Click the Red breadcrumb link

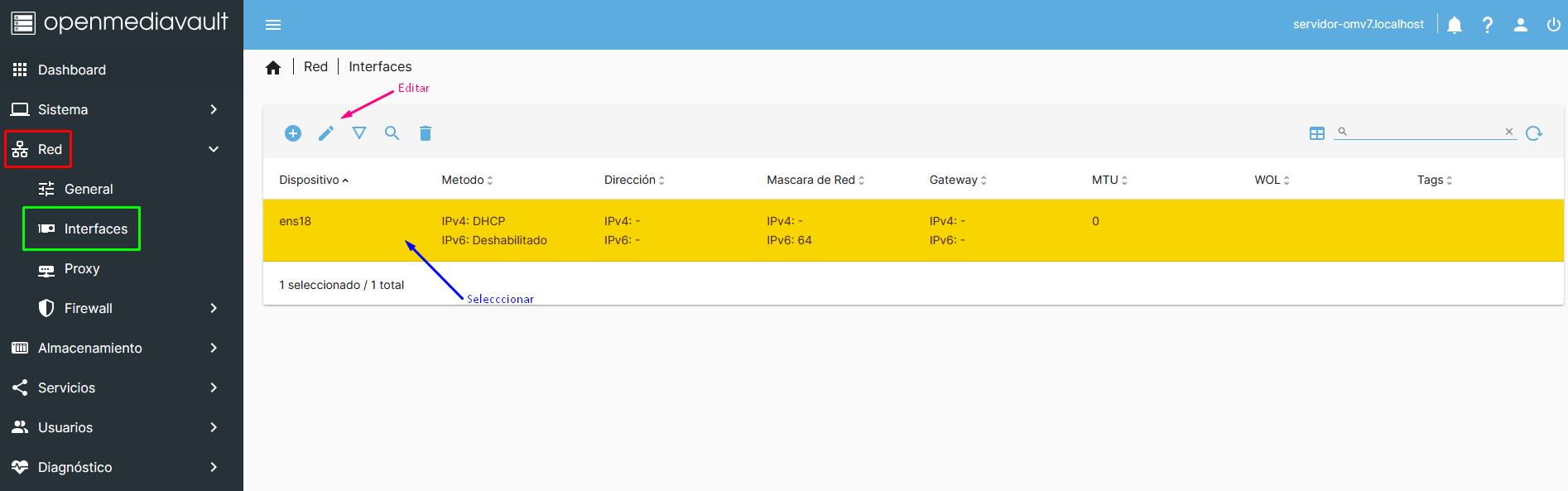(315, 66)
